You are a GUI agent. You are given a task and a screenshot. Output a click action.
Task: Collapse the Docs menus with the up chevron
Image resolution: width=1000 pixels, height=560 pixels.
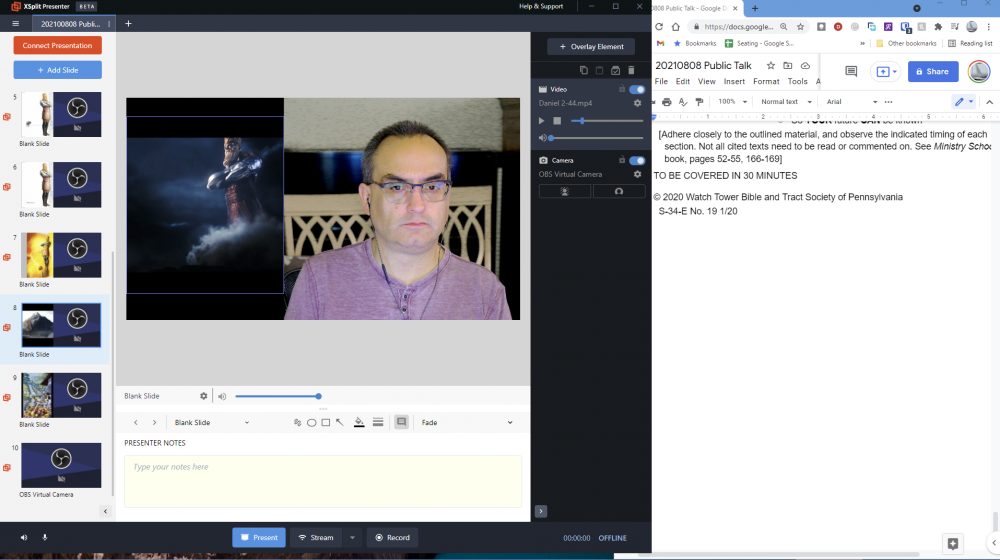(x=989, y=102)
